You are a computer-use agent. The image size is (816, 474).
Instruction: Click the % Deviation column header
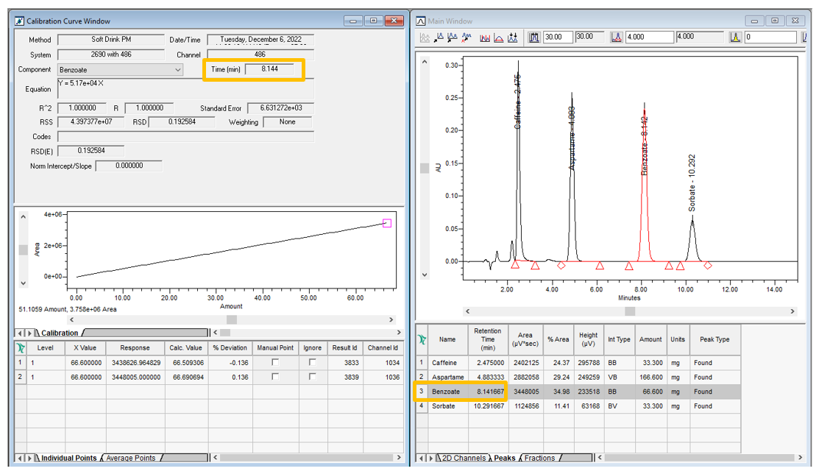[x=230, y=348]
